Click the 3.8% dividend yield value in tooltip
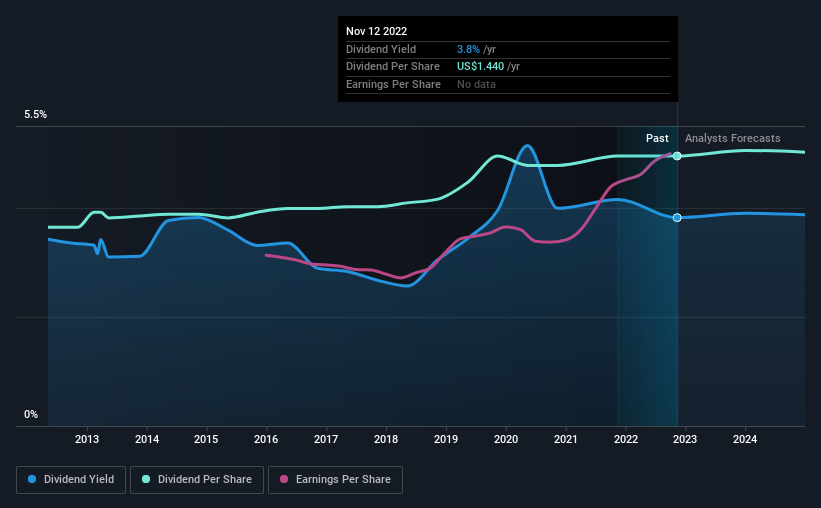The height and width of the screenshot is (508, 821). click(468, 49)
